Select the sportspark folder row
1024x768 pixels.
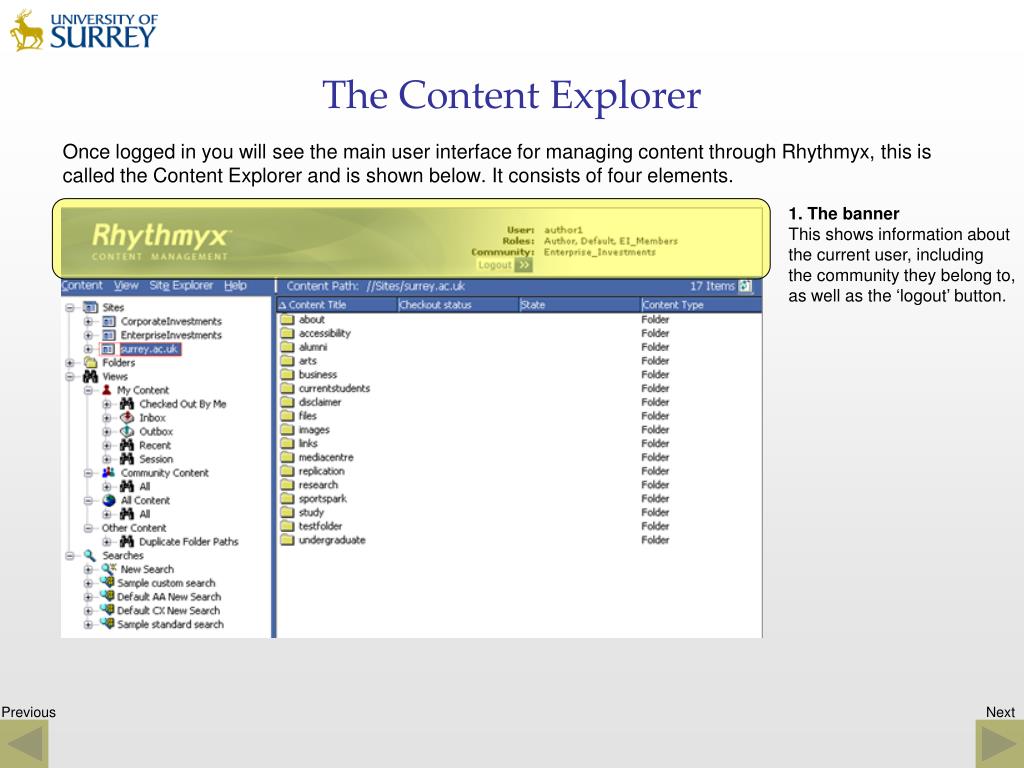click(x=519, y=498)
